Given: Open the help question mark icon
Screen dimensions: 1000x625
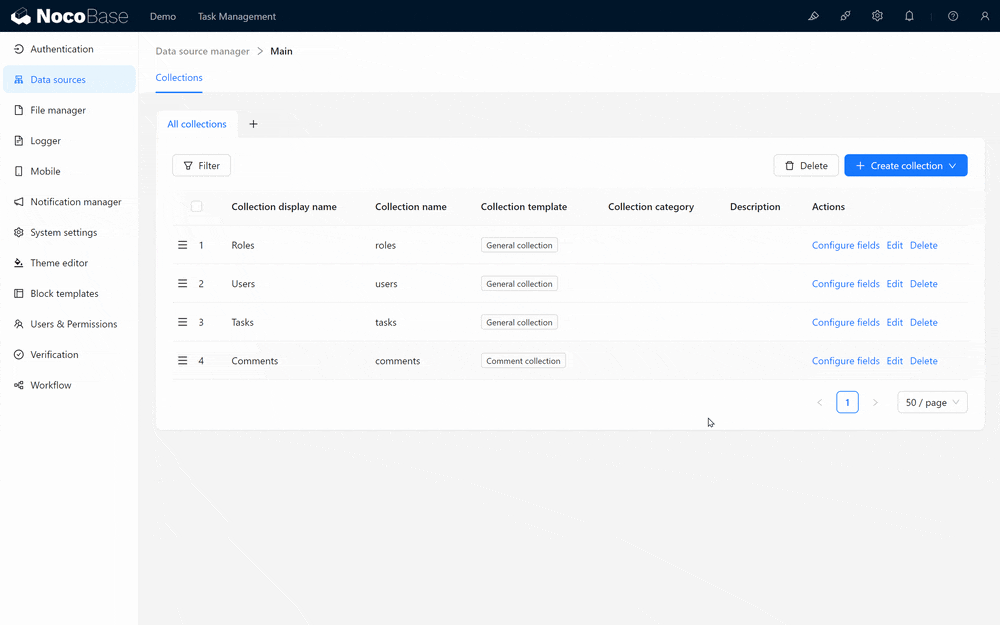Looking at the screenshot, I should tap(953, 16).
